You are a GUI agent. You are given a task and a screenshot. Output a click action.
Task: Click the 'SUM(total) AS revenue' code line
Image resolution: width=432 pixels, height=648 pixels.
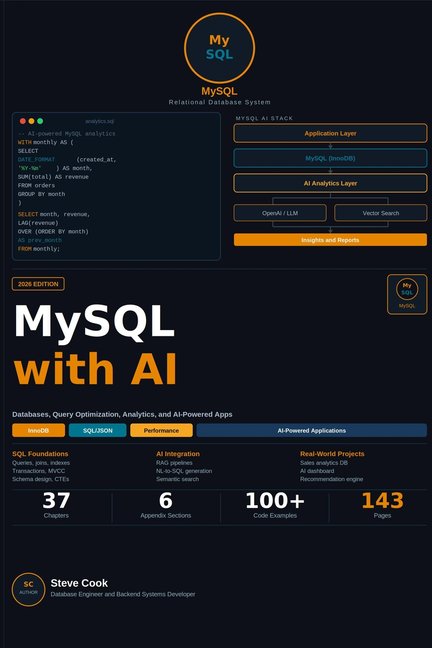click(x=53, y=176)
